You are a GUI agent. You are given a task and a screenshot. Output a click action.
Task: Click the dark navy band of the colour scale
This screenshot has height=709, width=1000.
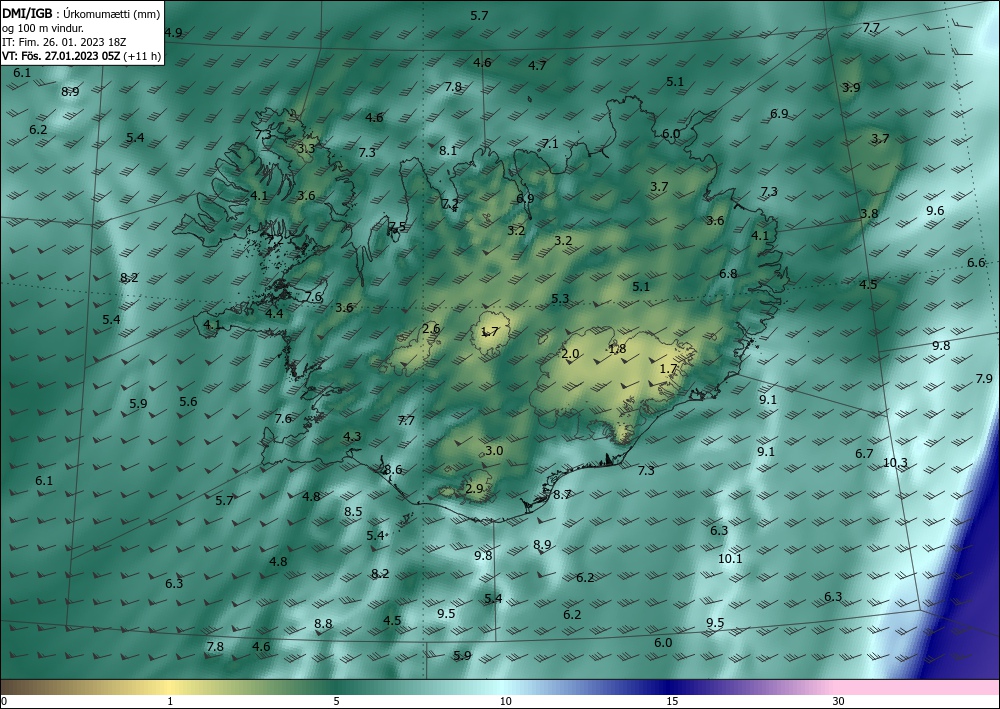[x=670, y=687]
